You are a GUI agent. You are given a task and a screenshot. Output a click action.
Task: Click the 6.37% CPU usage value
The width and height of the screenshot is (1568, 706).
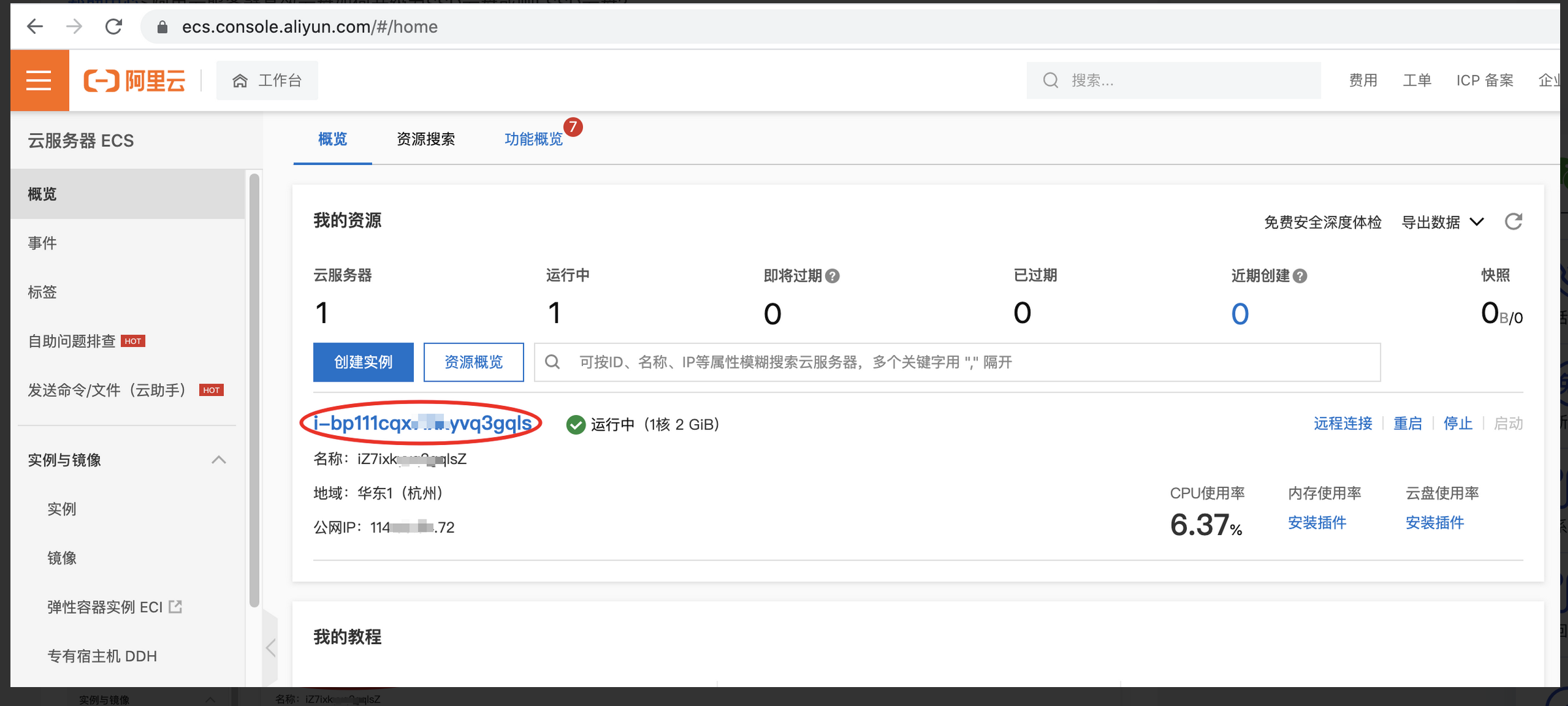pos(1206,525)
